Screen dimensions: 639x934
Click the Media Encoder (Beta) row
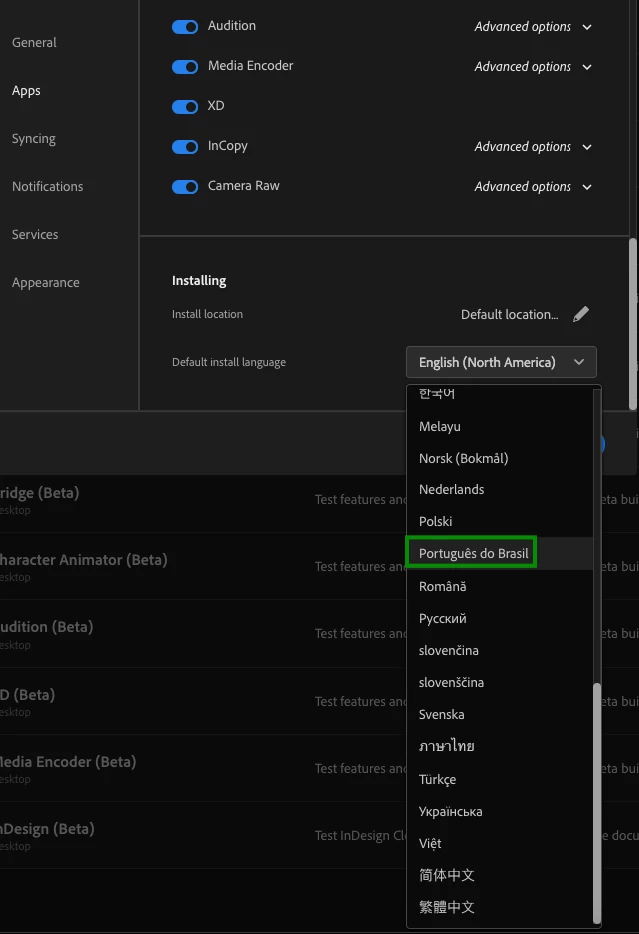[202, 768]
